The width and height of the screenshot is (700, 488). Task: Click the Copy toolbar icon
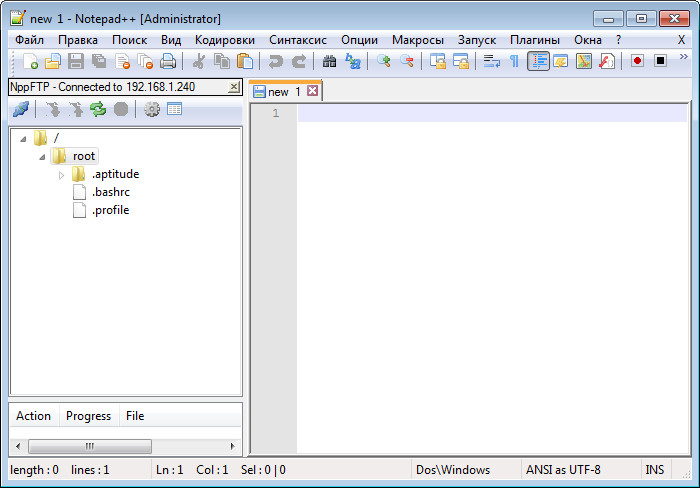click(222, 61)
